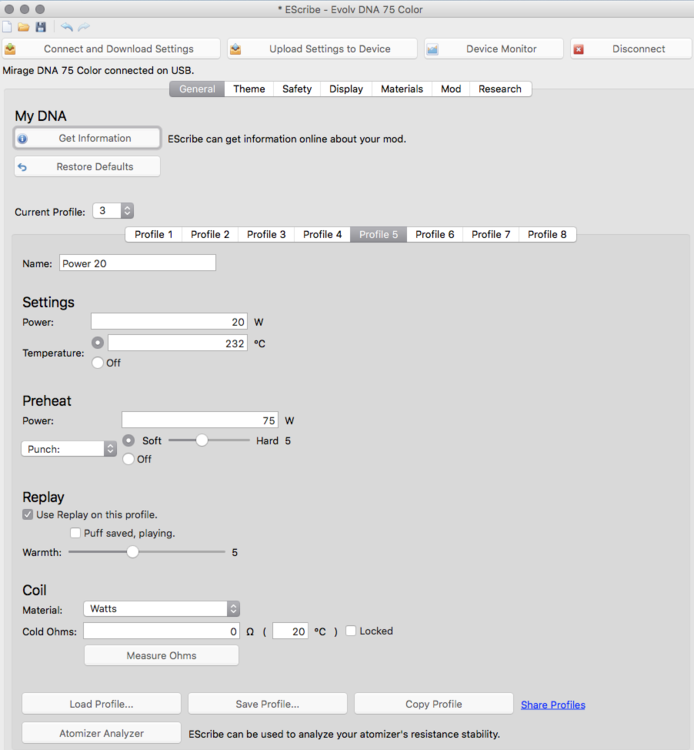Screen dimensions: 694x750
Task: Select the Profile 6 tab
Action: click(435, 234)
